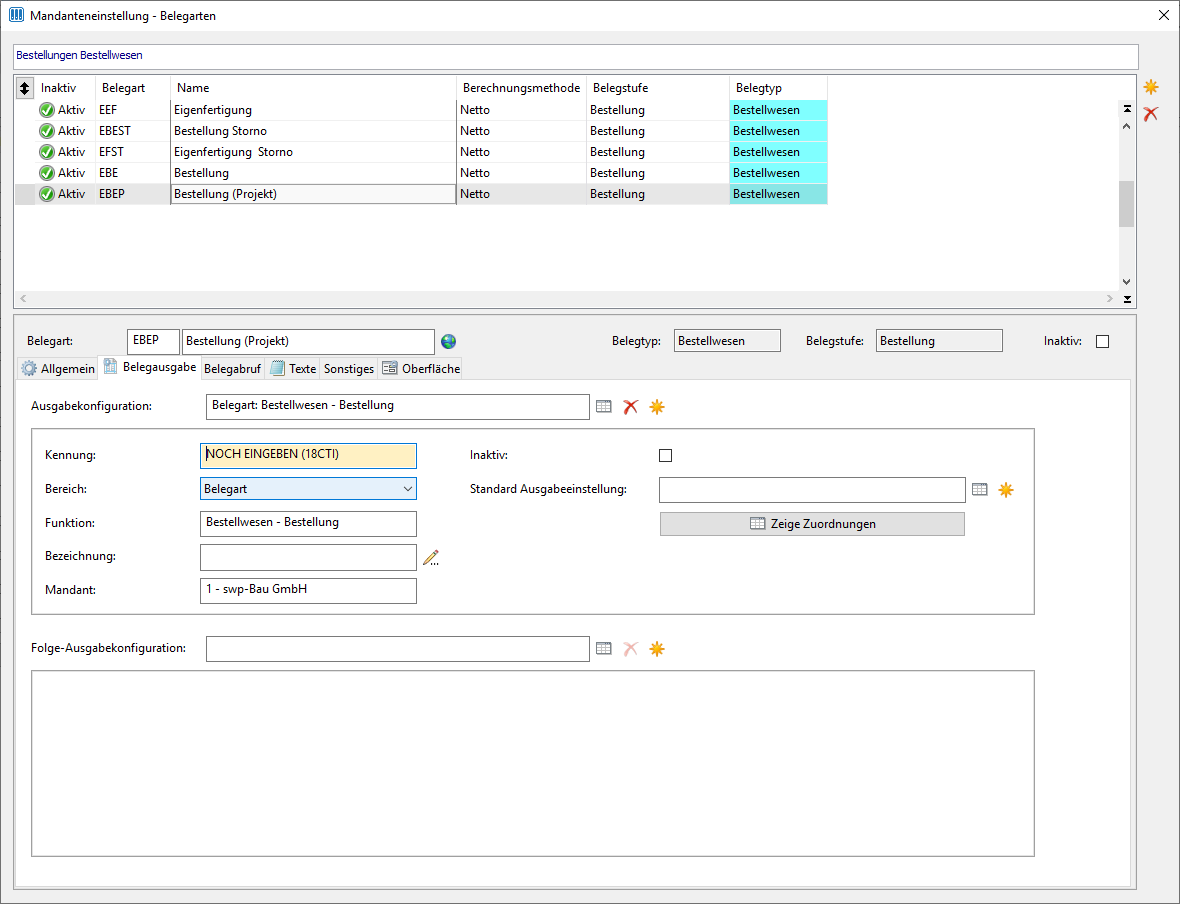Viewport: 1180px width, 904px height.
Task: Click the red delete icon beside the table
Action: 1151,114
